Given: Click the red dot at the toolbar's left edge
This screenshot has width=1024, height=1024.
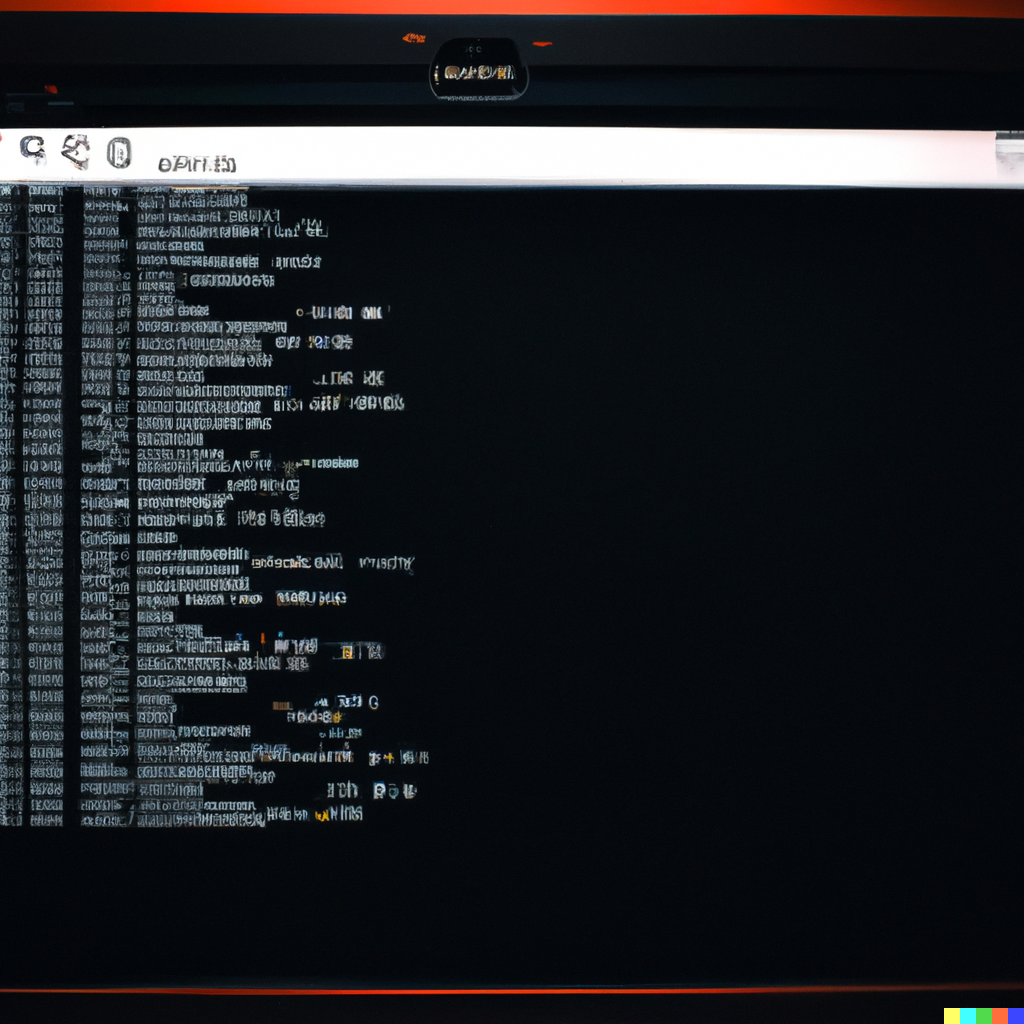Looking at the screenshot, I should tap(2, 140).
